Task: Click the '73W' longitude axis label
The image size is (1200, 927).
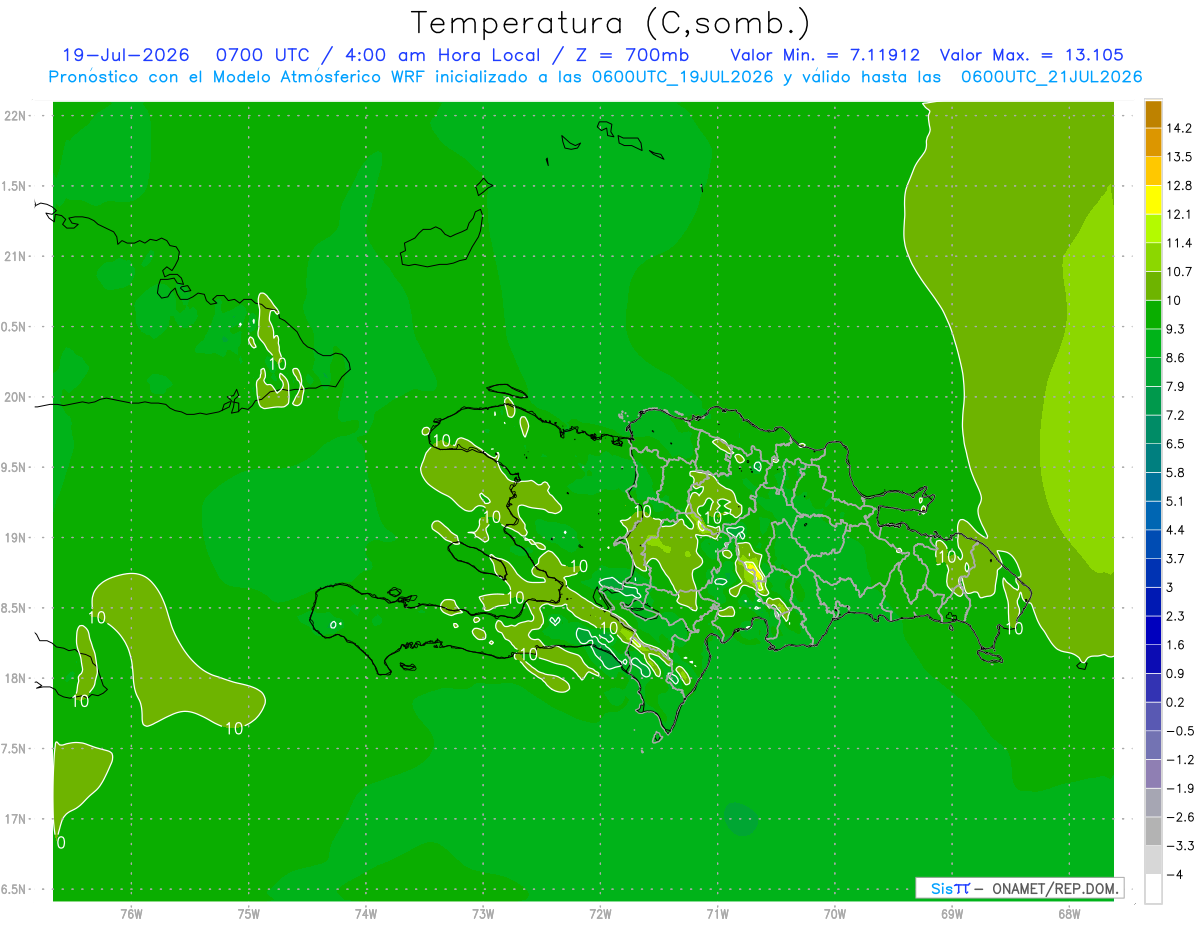Action: (x=483, y=914)
